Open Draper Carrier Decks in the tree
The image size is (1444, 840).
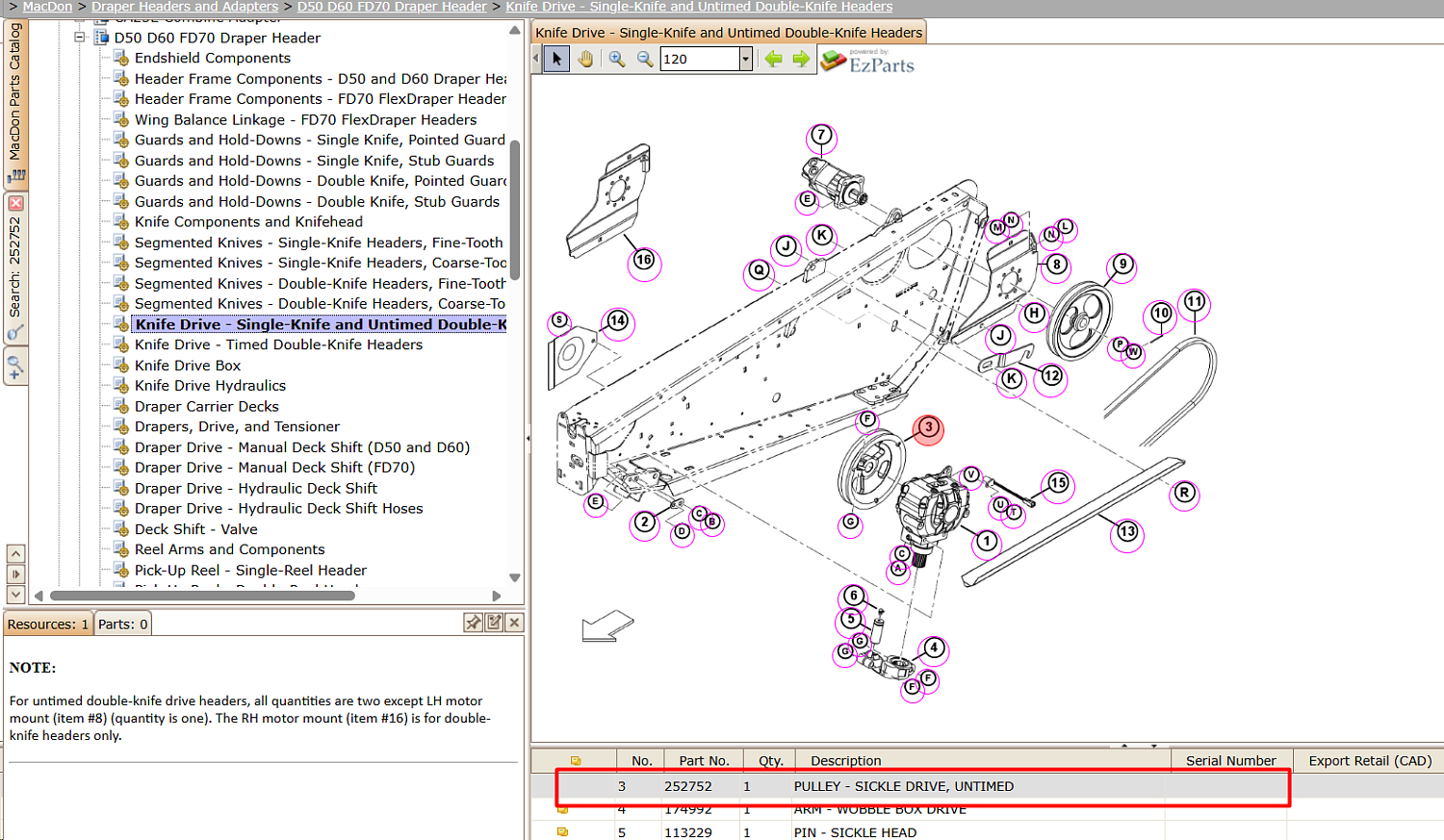point(207,406)
